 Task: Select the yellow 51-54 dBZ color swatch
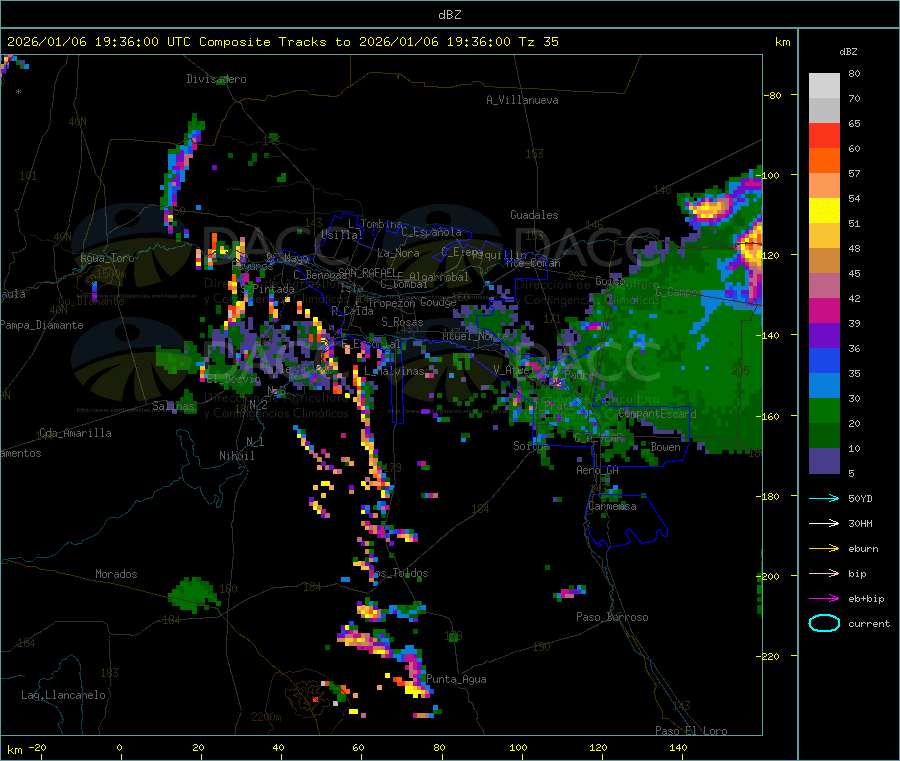(x=824, y=211)
